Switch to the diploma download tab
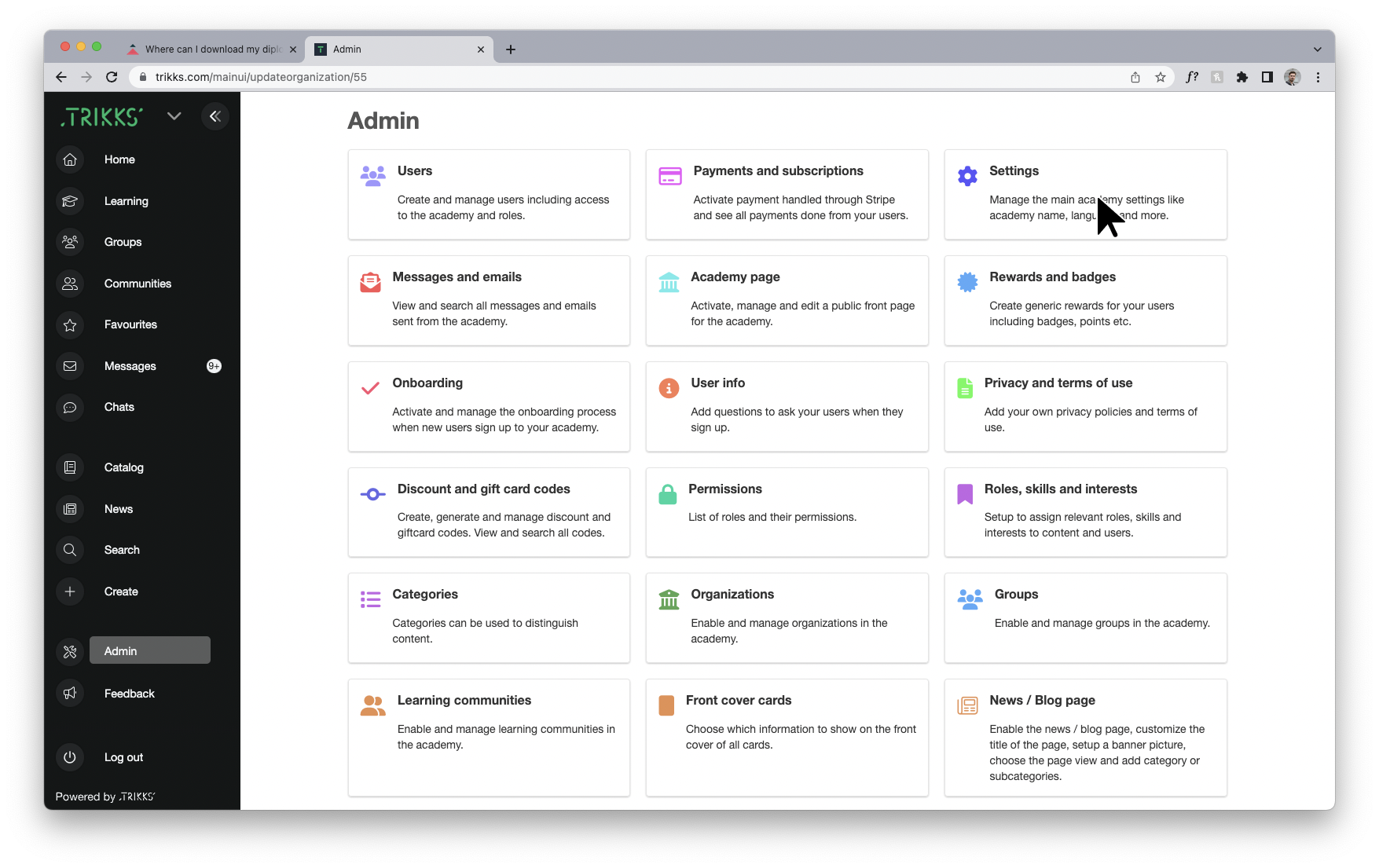The width and height of the screenshot is (1379, 868). (212, 49)
